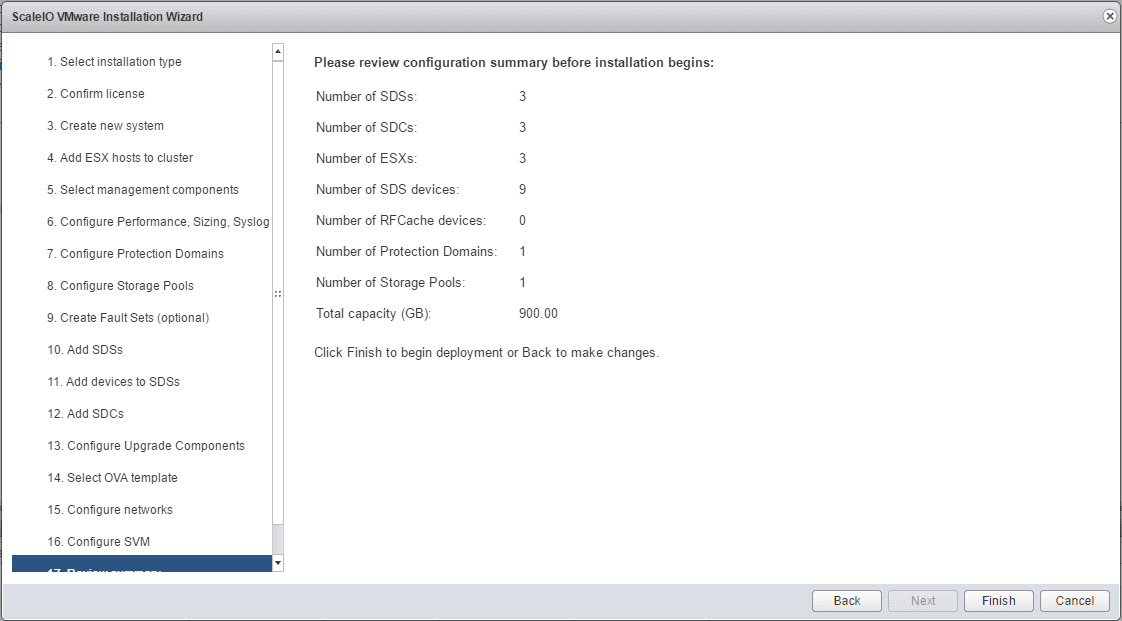Jump to step 9 Create Fault Sets (optional)
The height and width of the screenshot is (621, 1122).
tap(128, 318)
